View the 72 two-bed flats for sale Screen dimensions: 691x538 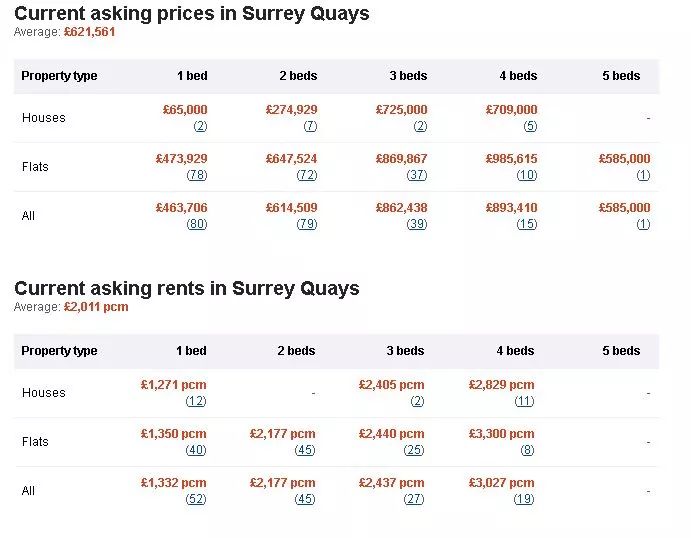click(x=307, y=175)
